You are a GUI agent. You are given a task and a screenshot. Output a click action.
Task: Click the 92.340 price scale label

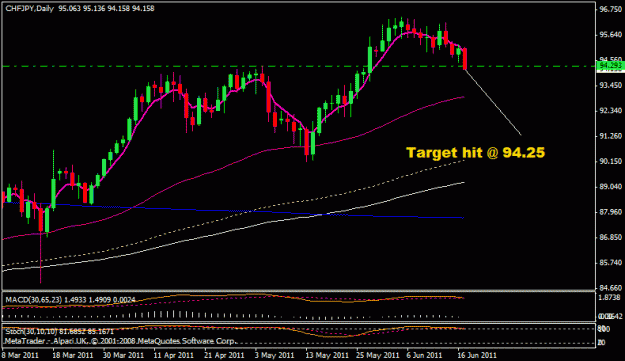click(x=611, y=110)
